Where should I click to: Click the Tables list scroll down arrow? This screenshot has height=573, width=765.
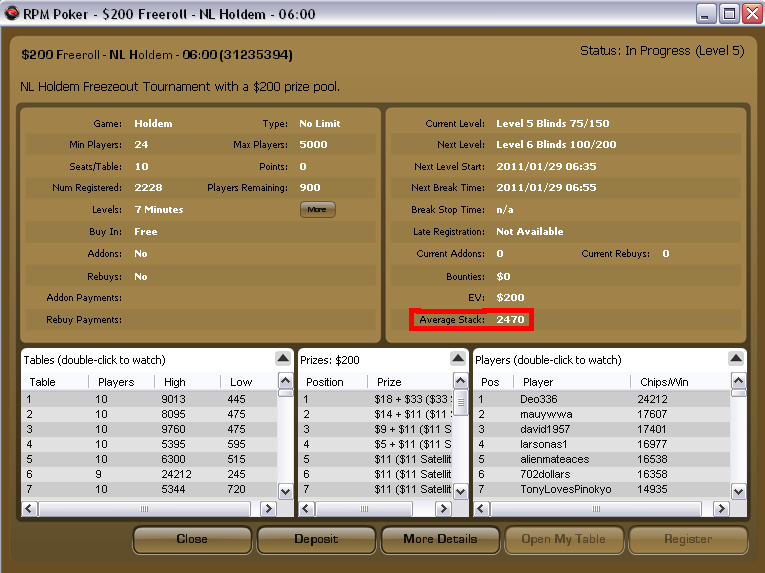pos(285,491)
